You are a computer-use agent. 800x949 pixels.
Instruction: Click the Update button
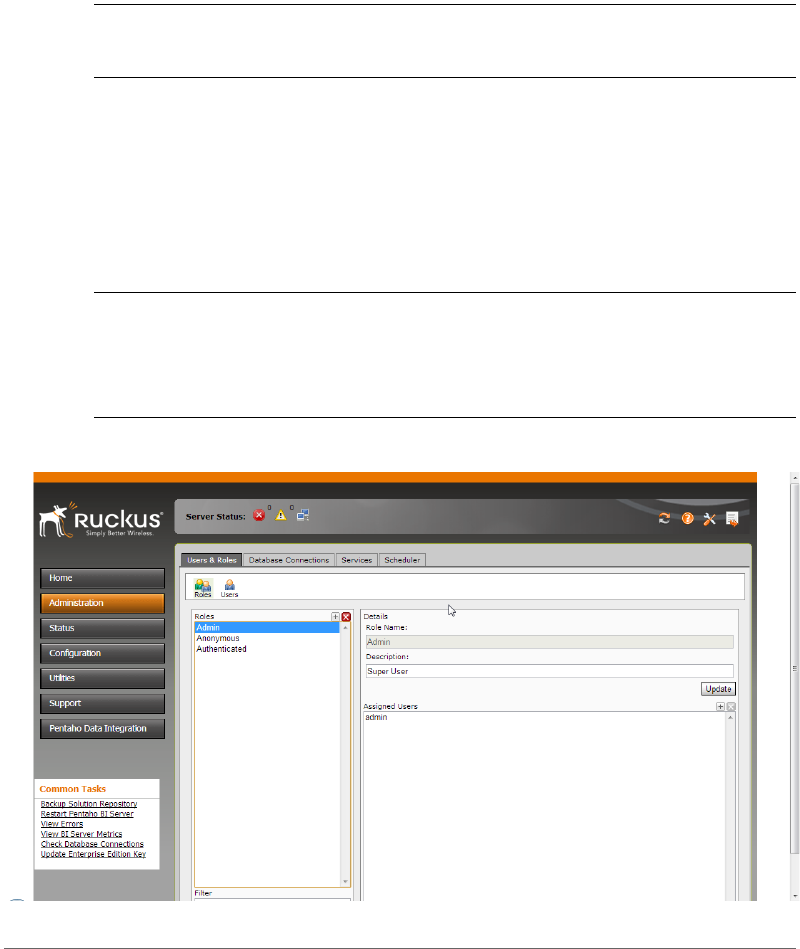tap(718, 689)
